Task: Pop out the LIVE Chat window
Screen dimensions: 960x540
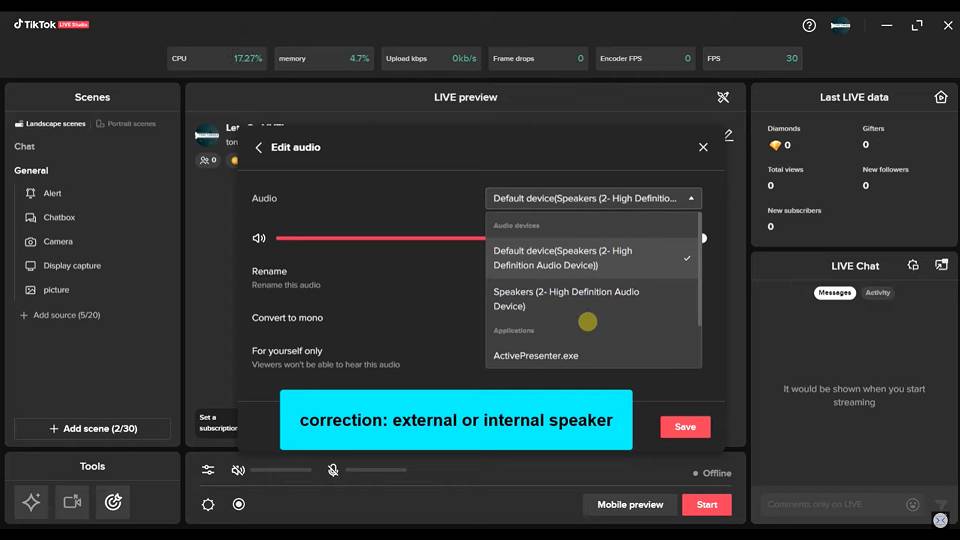Action: pyautogui.click(x=941, y=265)
